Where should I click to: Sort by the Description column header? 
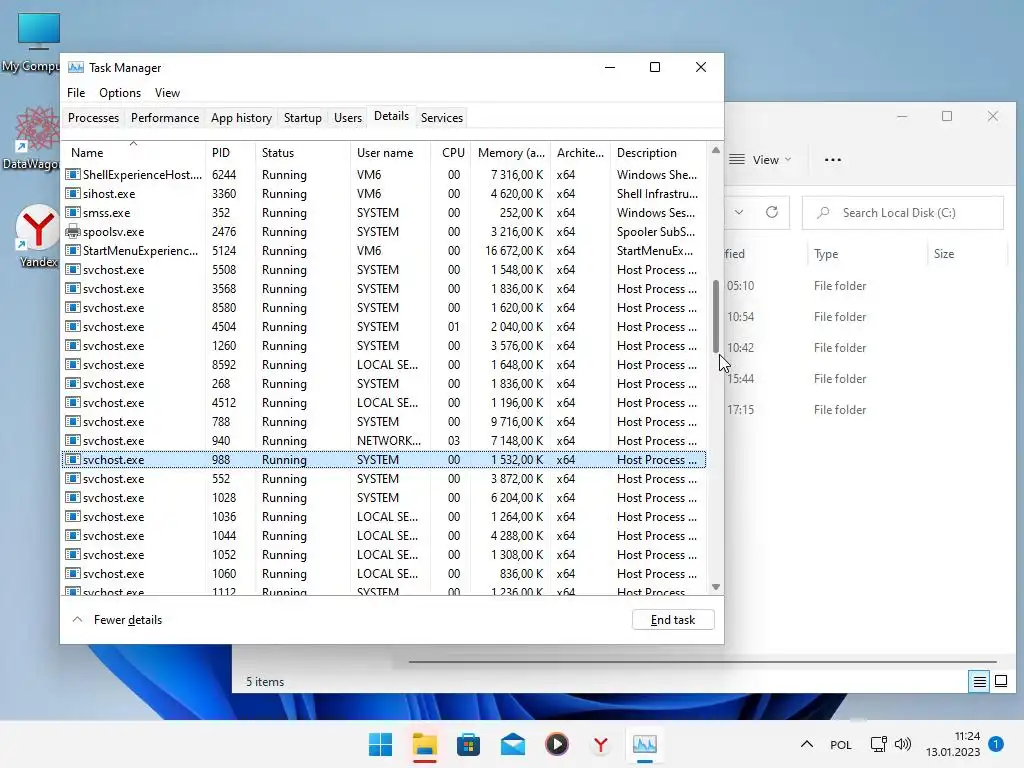click(x=658, y=152)
